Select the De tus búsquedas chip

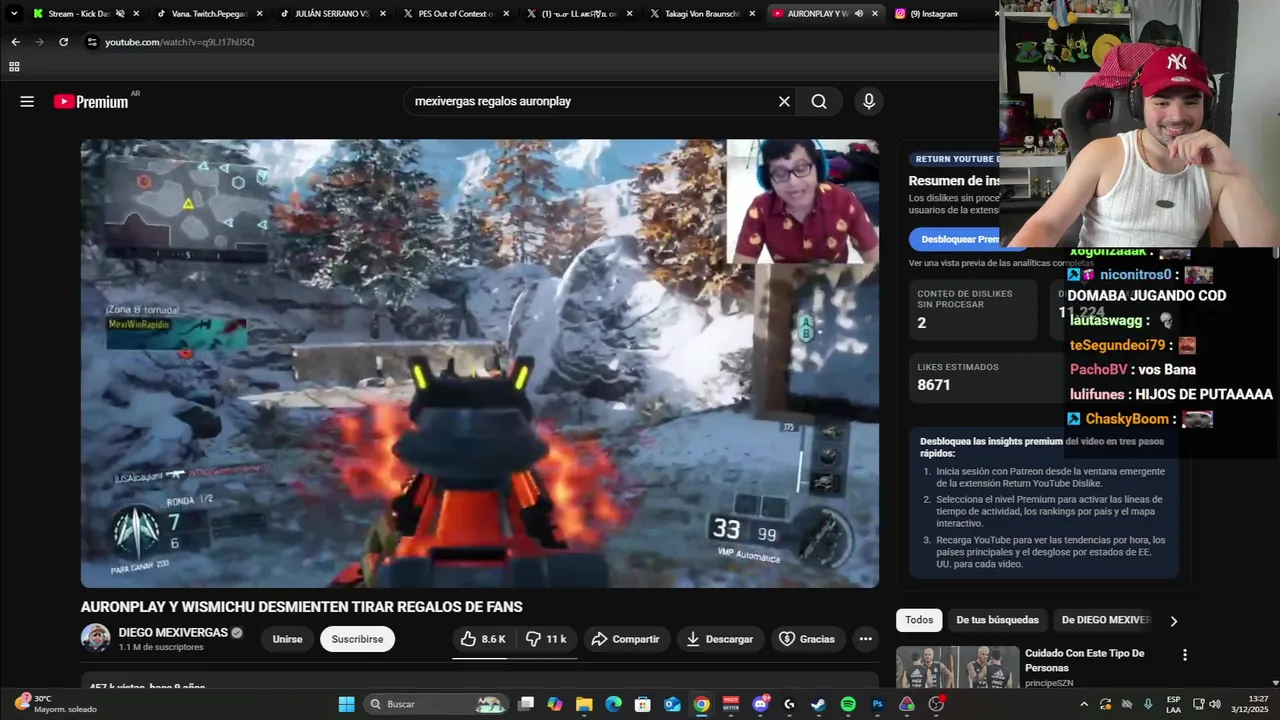pos(997,620)
